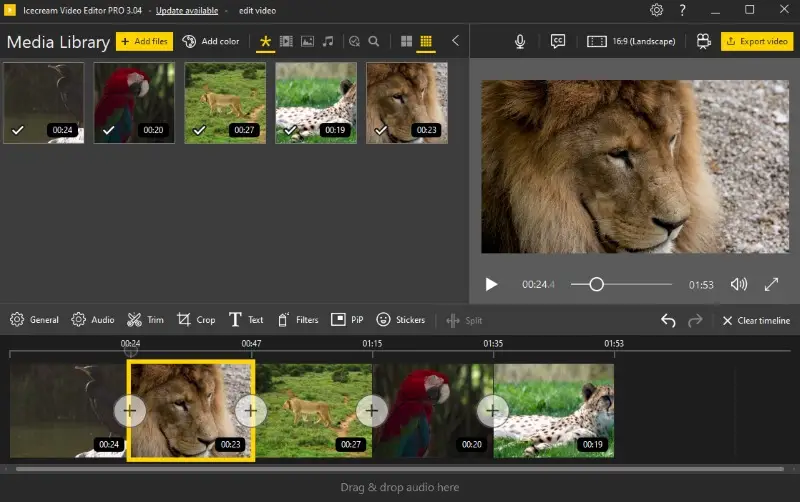
Task: Add transition between parrot and cheetah clips
Action: [492, 410]
